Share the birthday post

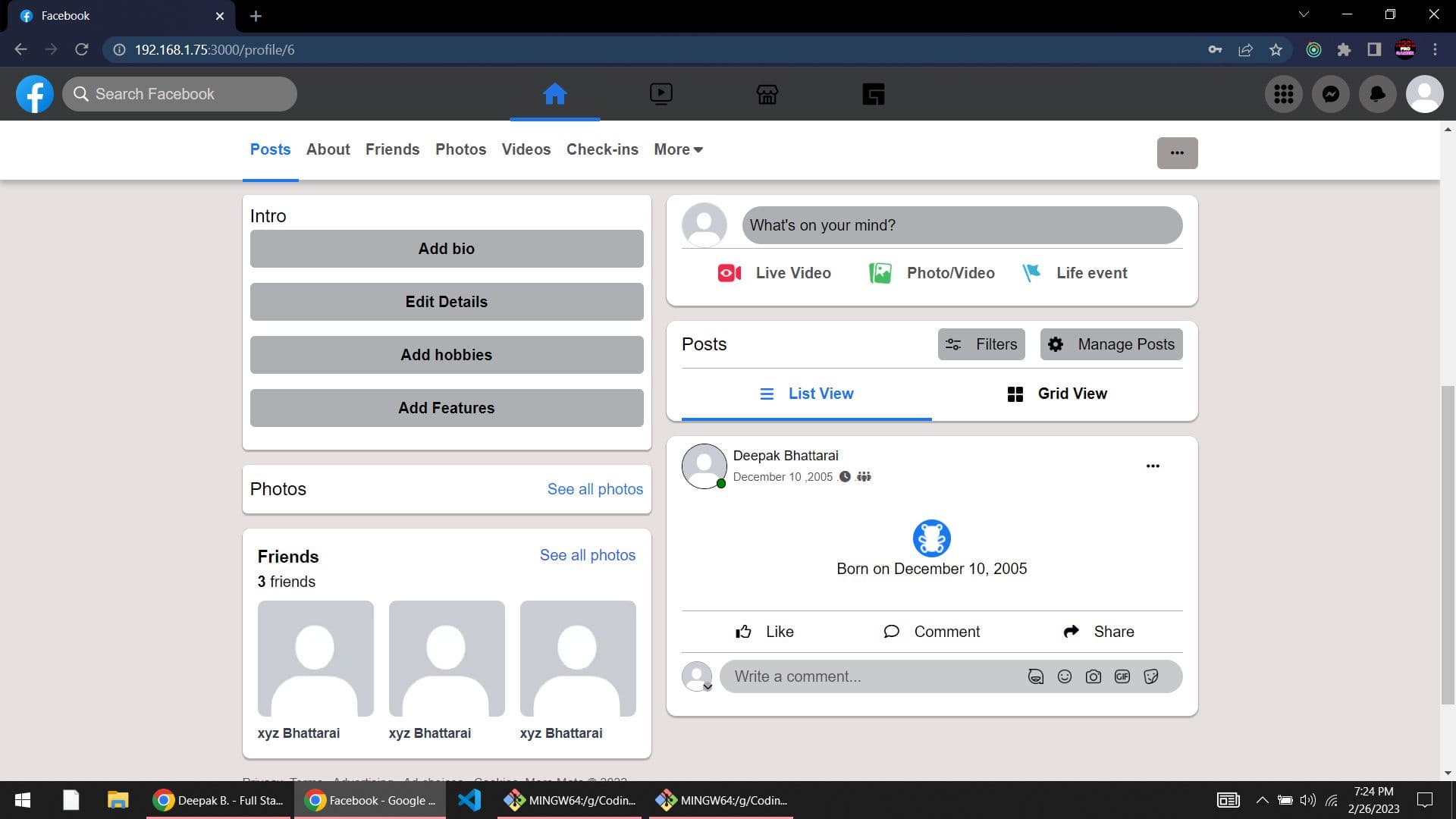[x=1098, y=632]
